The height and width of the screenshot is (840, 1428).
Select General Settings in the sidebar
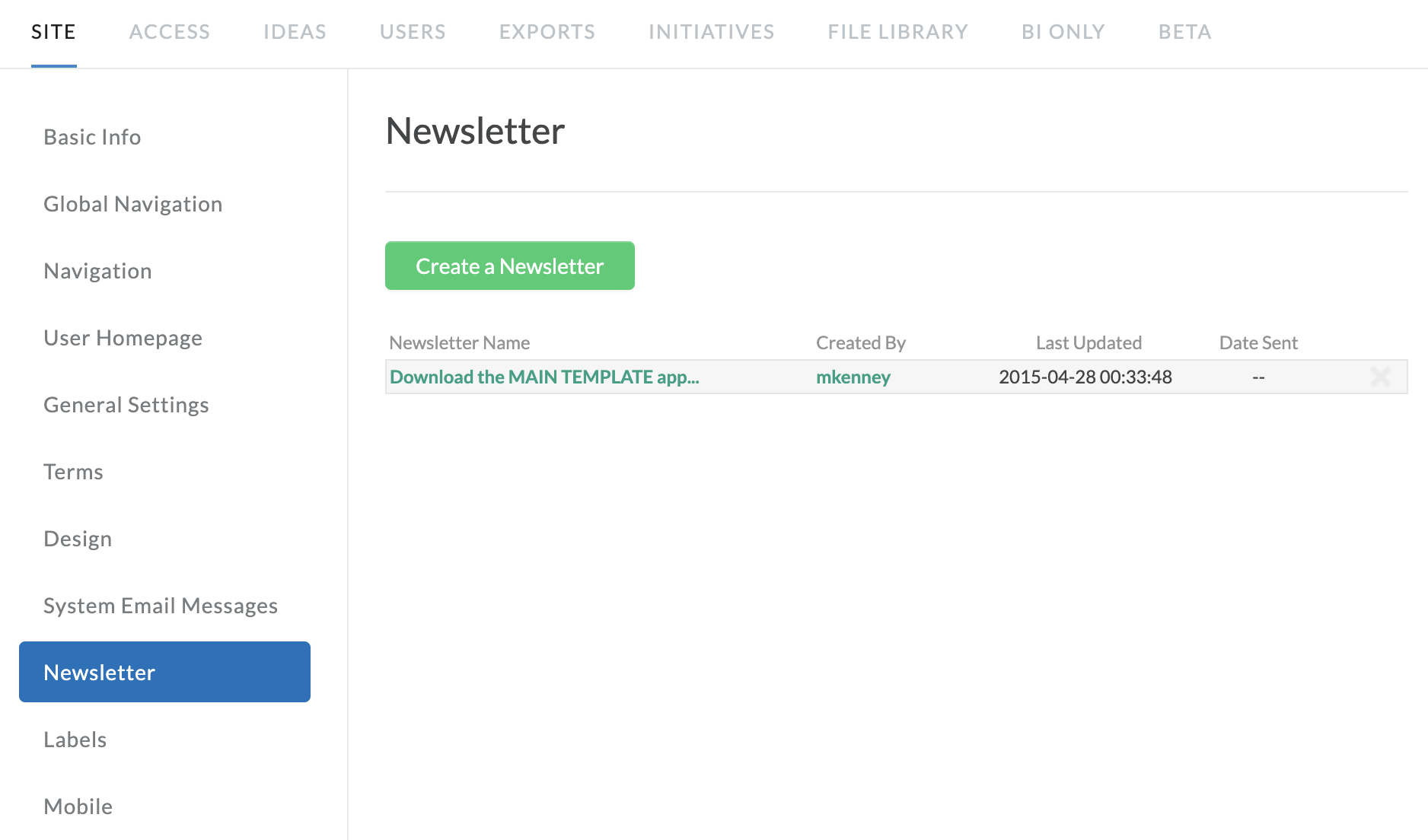click(126, 405)
